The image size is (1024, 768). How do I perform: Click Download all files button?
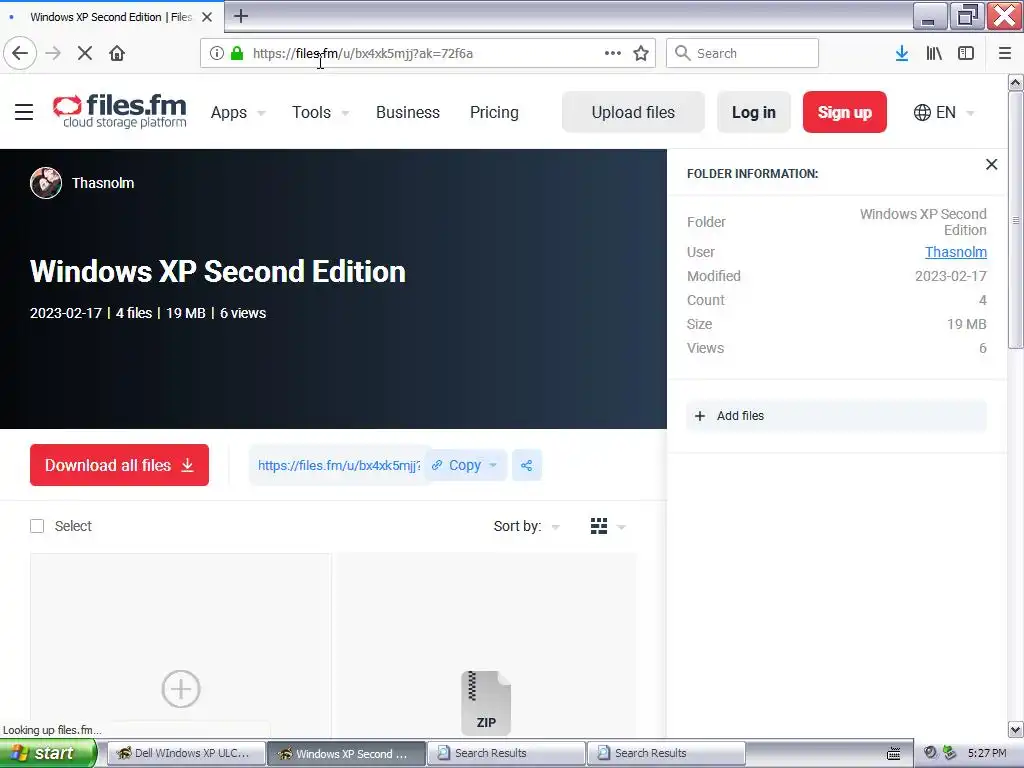click(x=120, y=465)
